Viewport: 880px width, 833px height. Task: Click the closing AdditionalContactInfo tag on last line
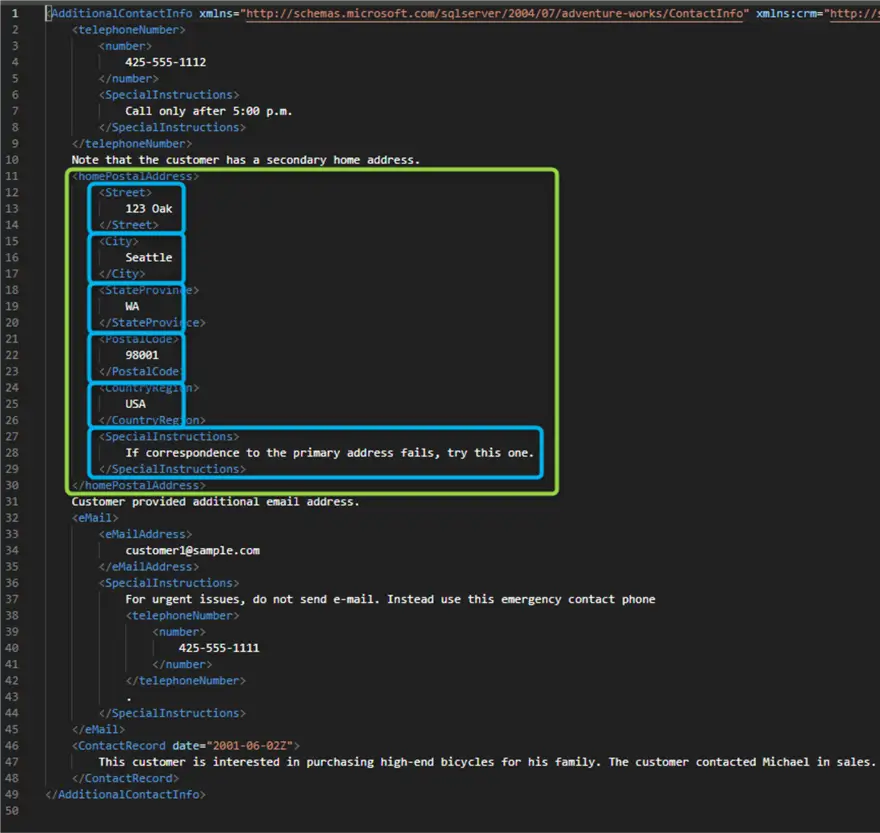pos(125,794)
